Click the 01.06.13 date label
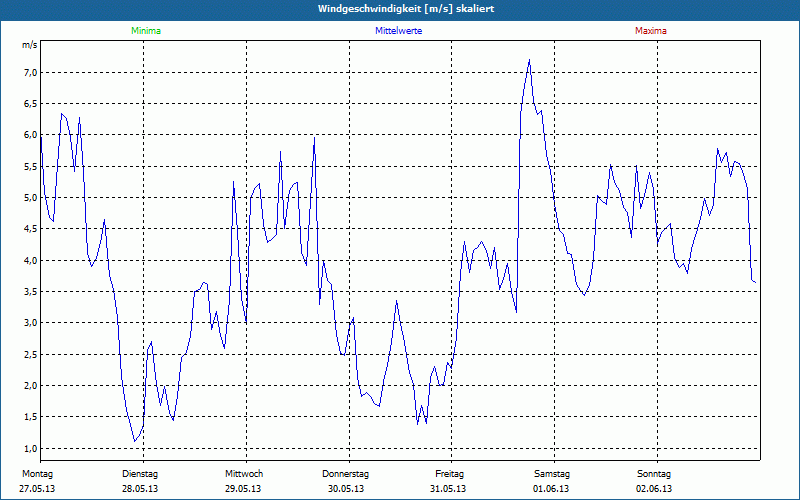The image size is (800, 500). tap(551, 489)
